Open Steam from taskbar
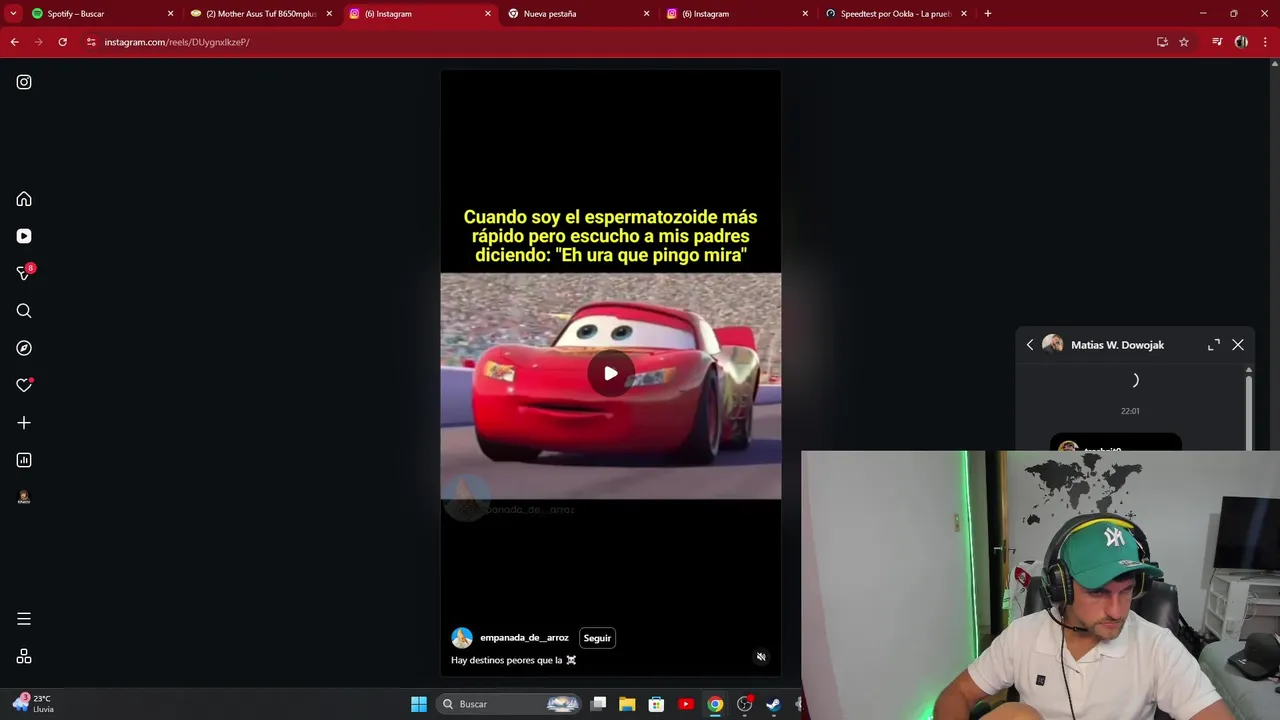This screenshot has height=720, width=1280. pos(773,704)
